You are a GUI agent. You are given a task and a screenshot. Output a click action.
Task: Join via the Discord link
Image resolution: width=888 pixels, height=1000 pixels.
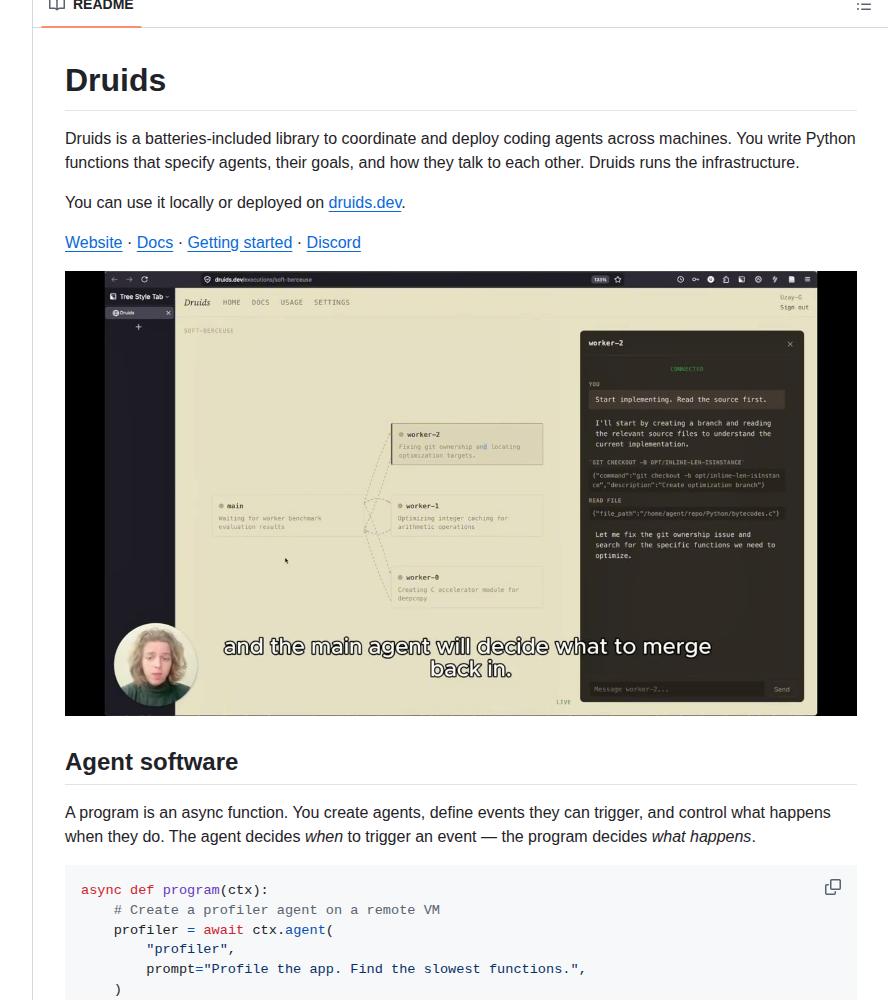(x=334, y=243)
